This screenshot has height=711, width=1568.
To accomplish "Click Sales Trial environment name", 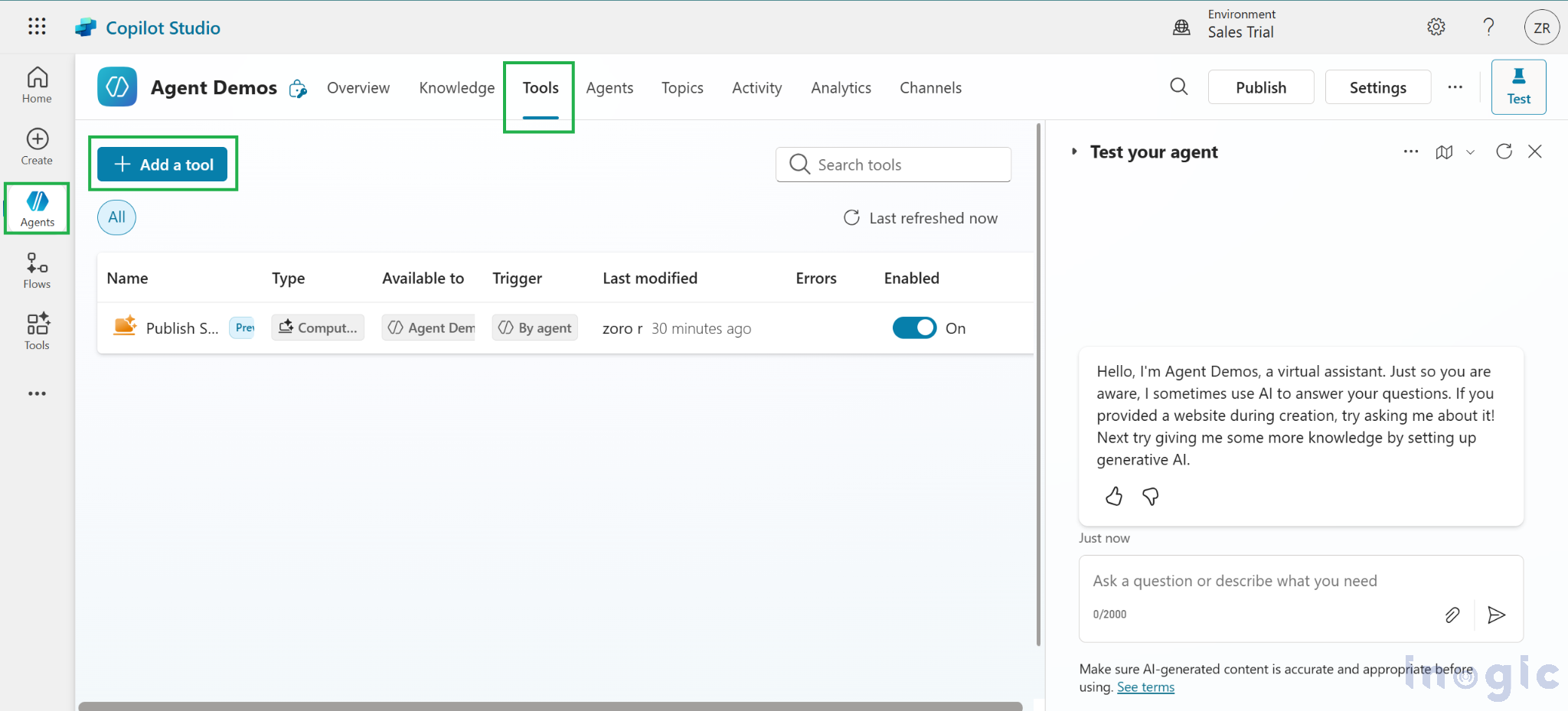I will [x=1240, y=32].
